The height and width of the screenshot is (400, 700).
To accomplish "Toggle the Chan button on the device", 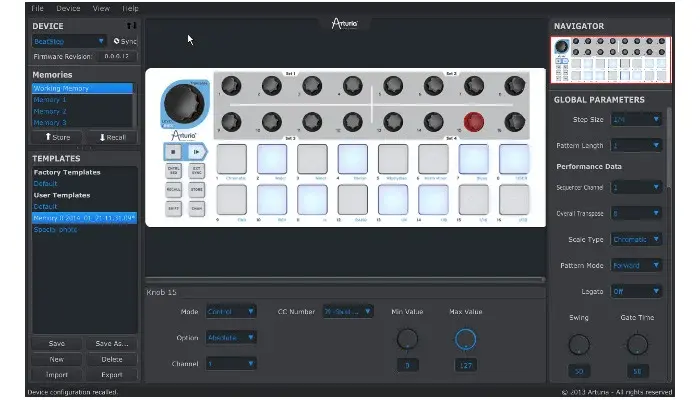I will pyautogui.click(x=196, y=209).
